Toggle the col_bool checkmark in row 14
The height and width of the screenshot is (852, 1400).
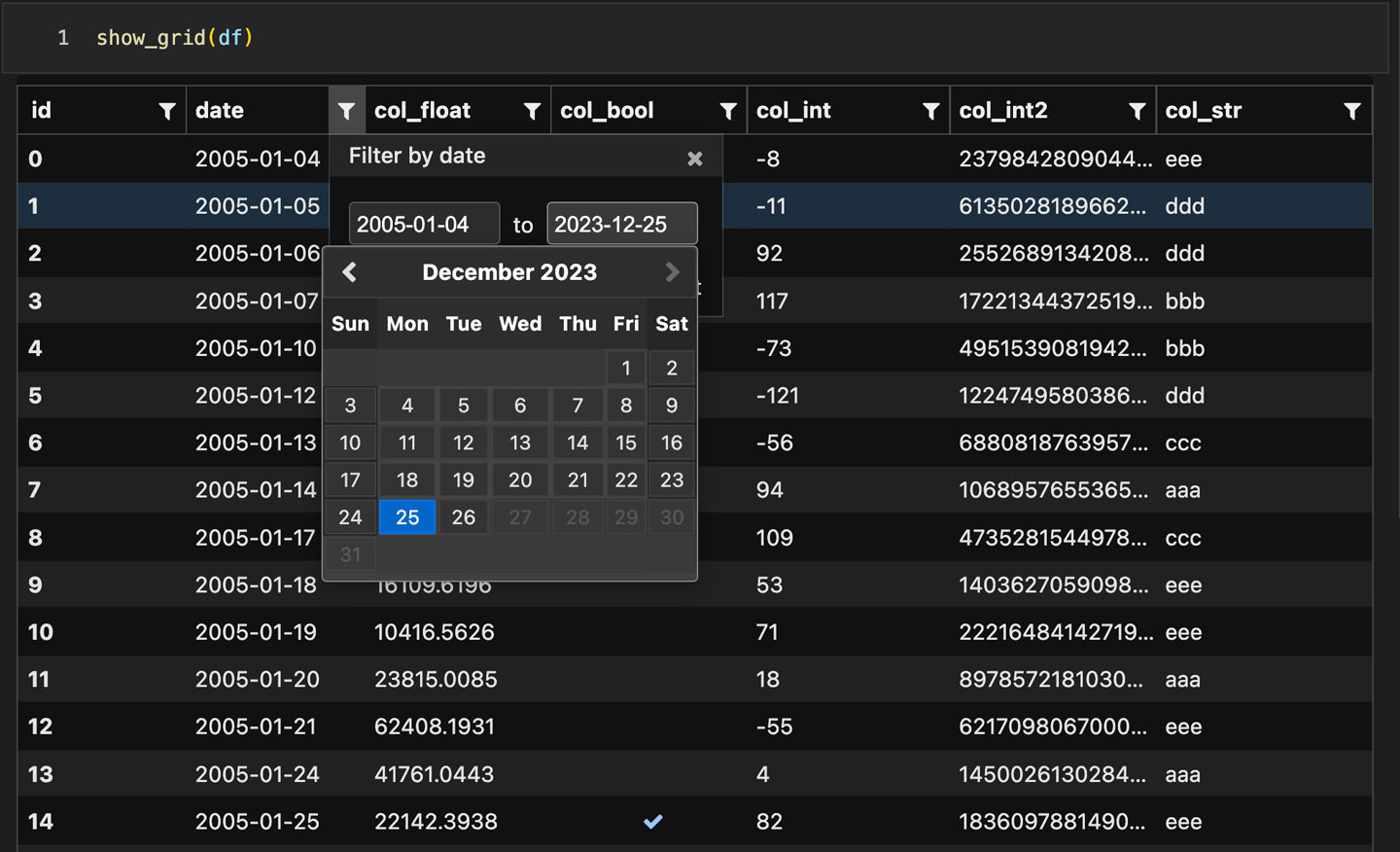pos(652,822)
